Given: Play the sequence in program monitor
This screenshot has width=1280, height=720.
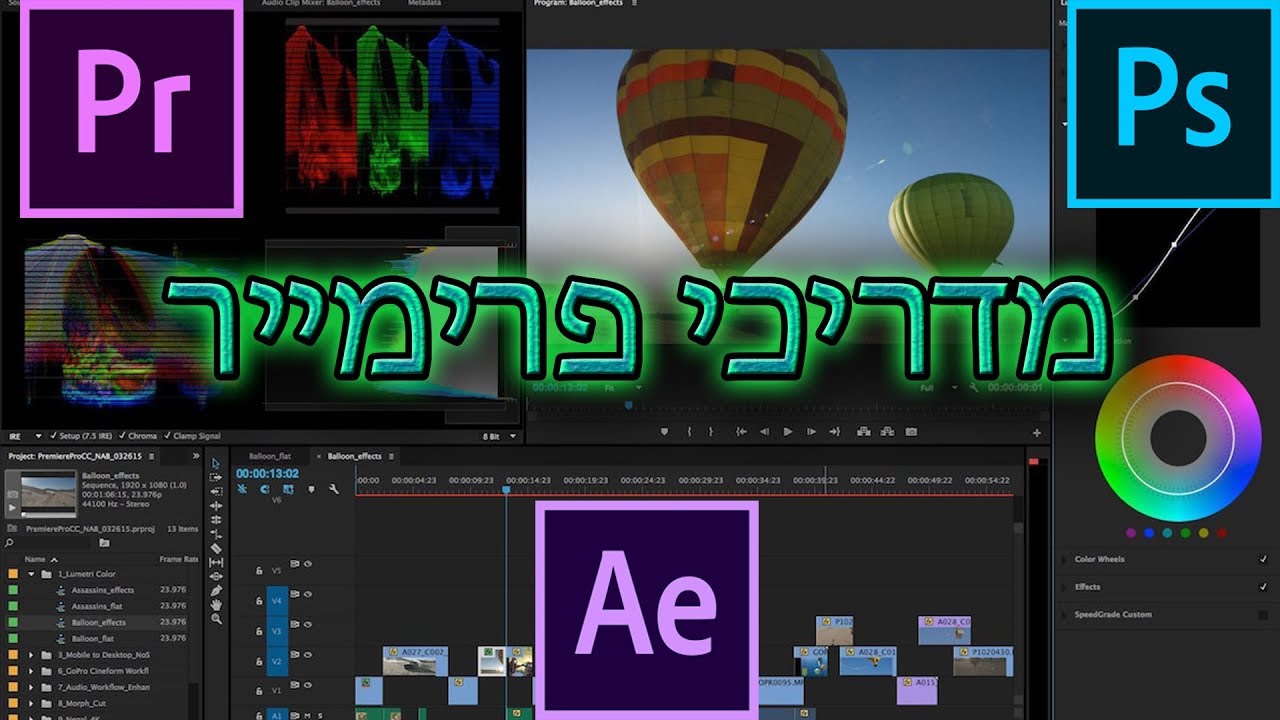Looking at the screenshot, I should pyautogui.click(x=788, y=432).
